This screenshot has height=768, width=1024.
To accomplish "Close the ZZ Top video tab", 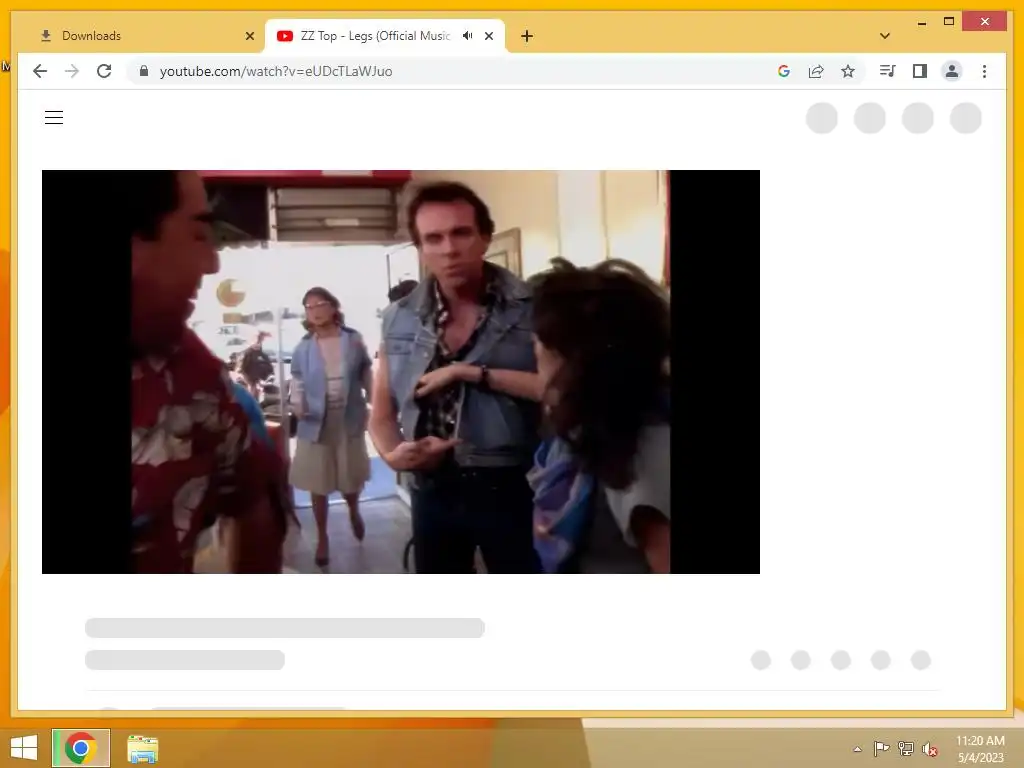I will coord(489,36).
